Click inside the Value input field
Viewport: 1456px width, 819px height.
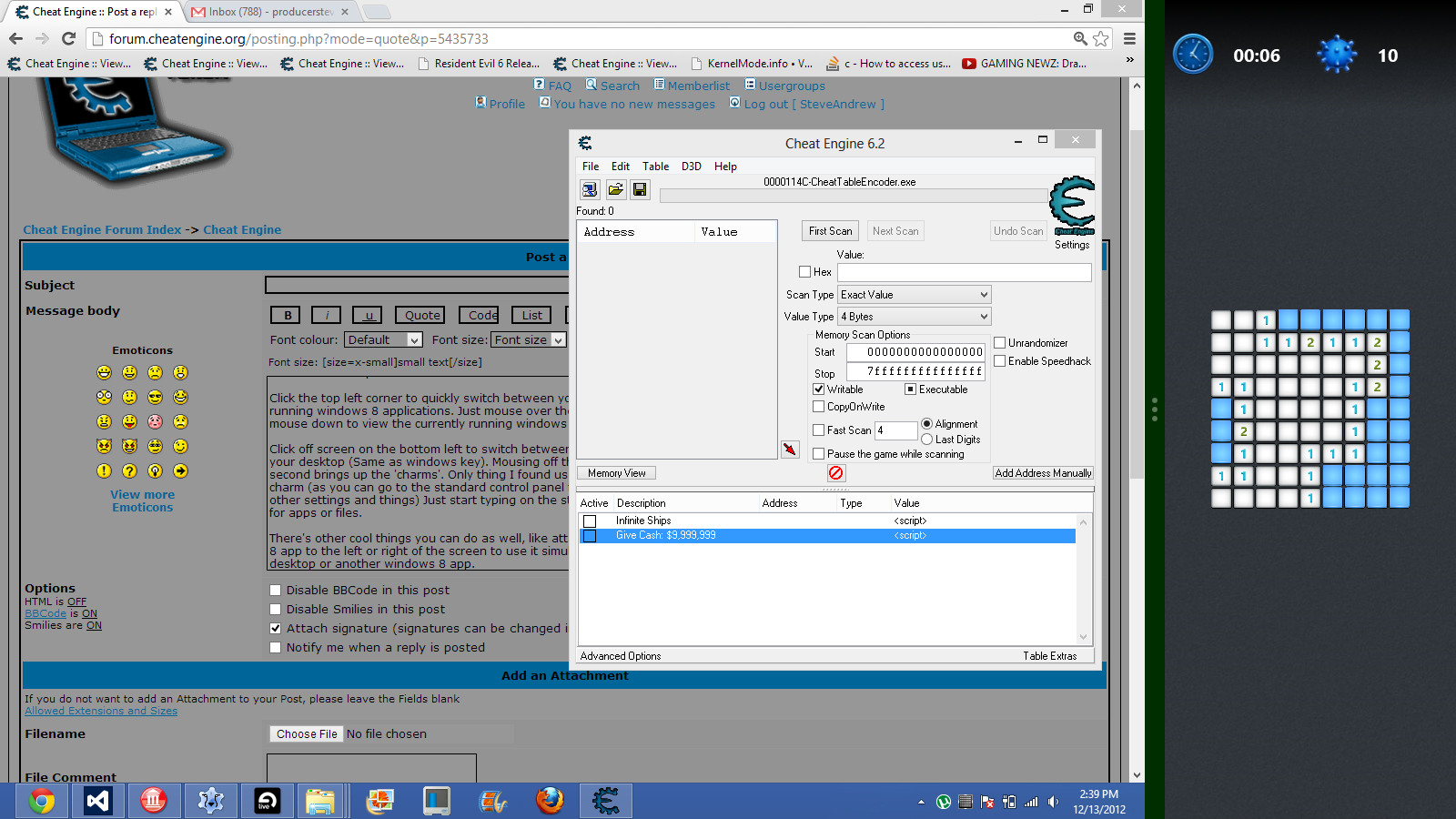coord(965,272)
